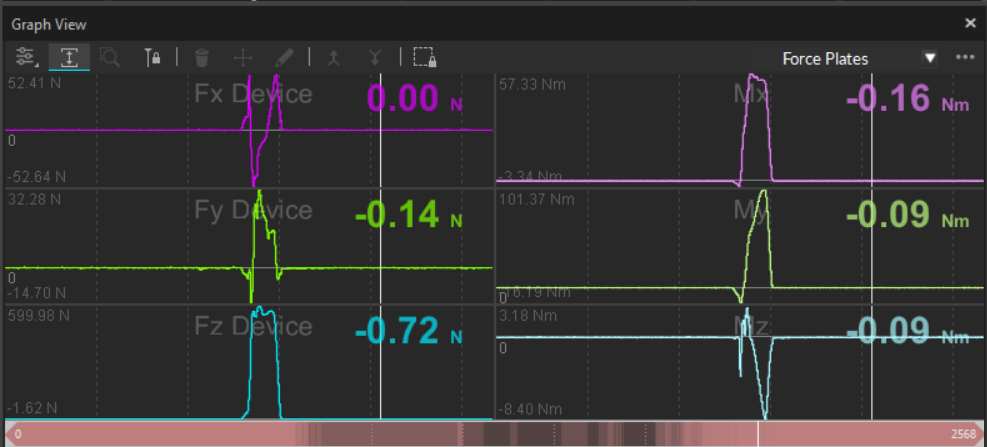Select the pencil edit tool
This screenshot has width=987, height=447.
point(284,58)
